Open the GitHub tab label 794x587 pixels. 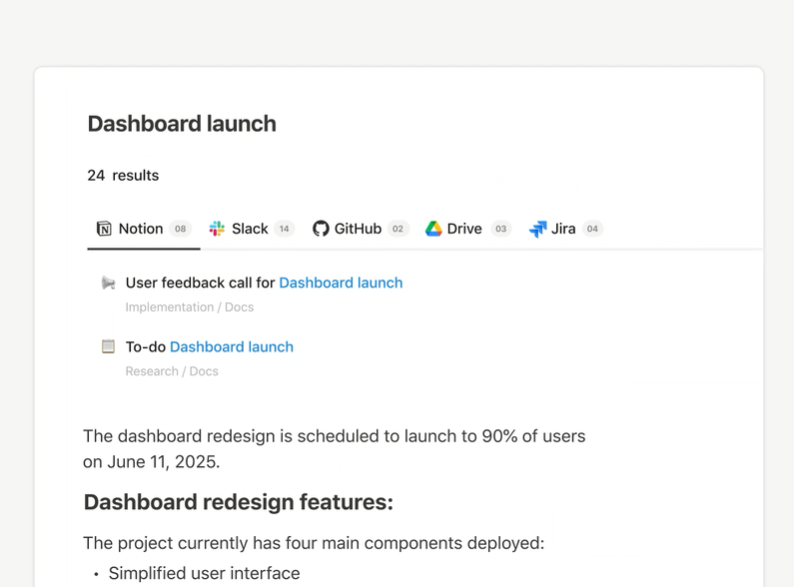(358, 229)
